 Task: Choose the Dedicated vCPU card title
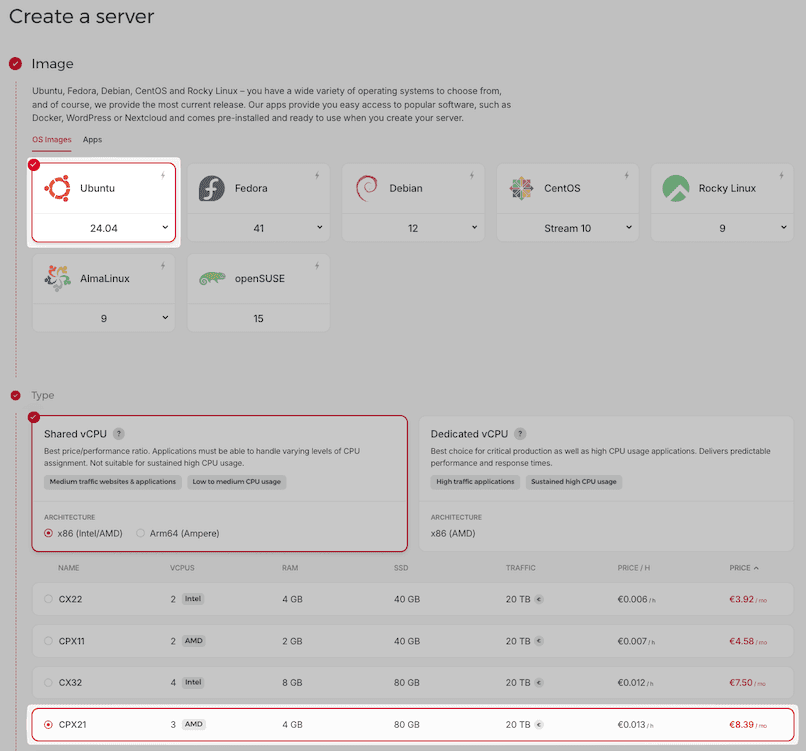(469, 434)
